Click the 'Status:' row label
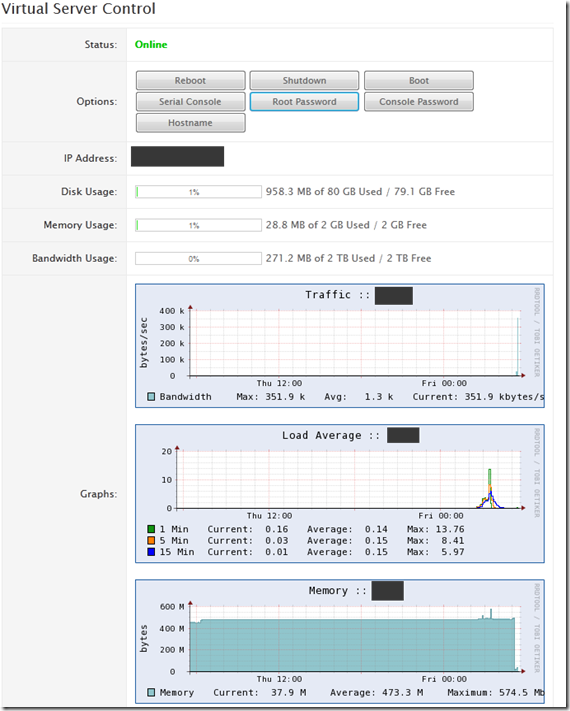 (101, 44)
